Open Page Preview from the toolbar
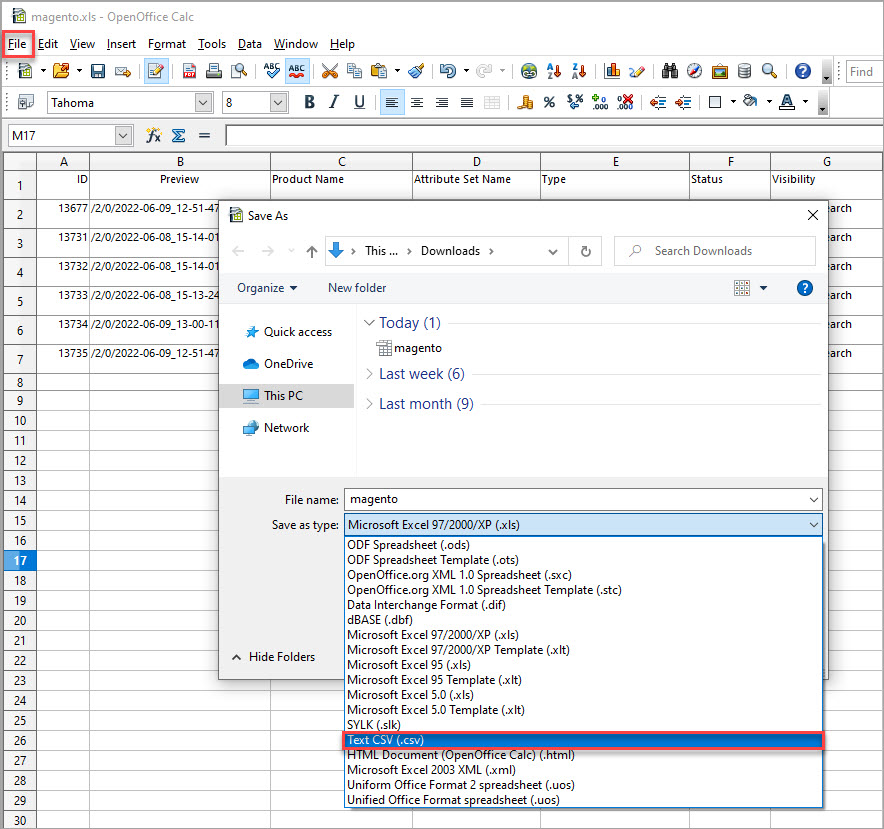The image size is (884, 829). coord(239,71)
